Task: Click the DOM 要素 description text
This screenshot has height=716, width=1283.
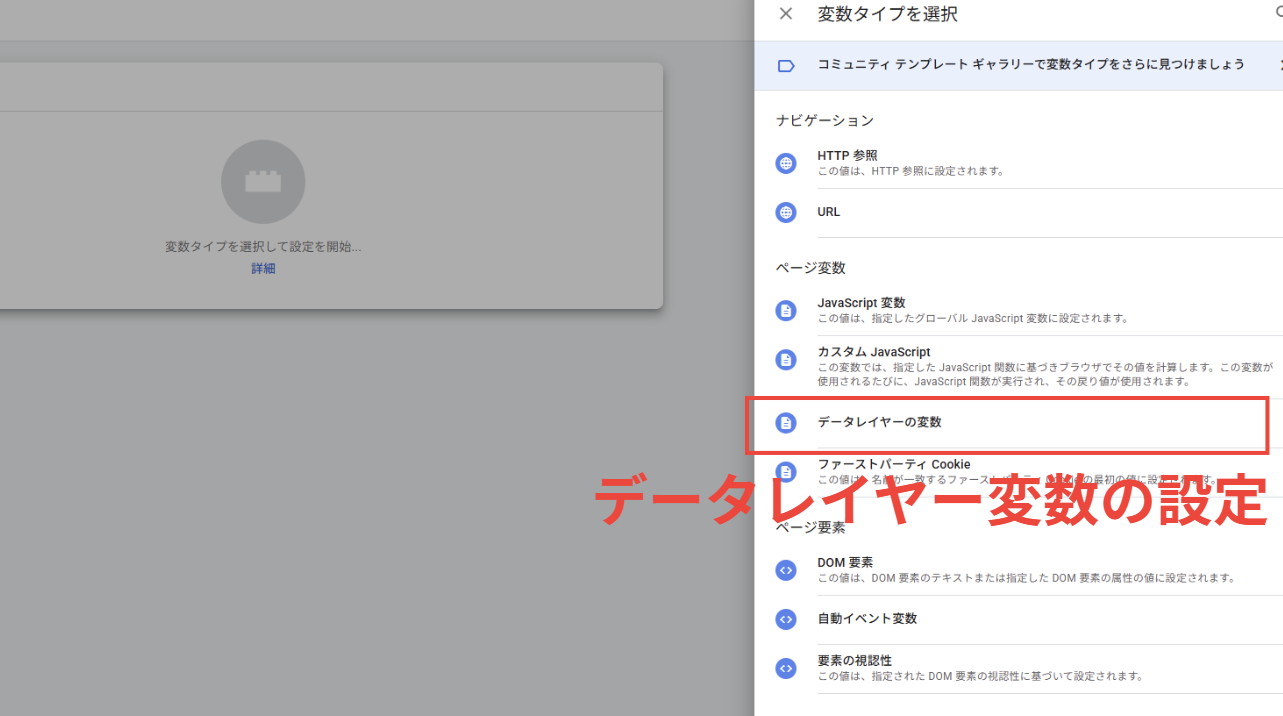Action: click(1027, 578)
